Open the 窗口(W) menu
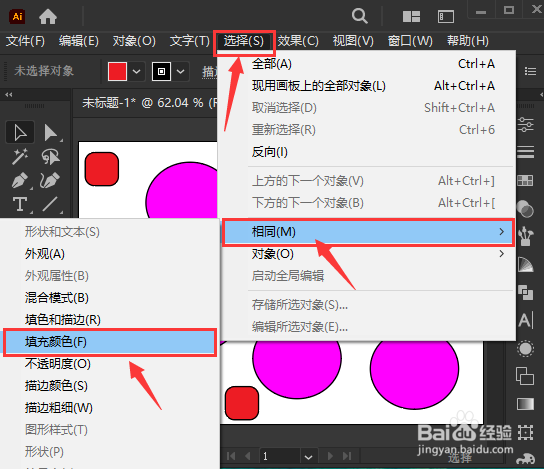Image resolution: width=544 pixels, height=469 pixels. click(410, 41)
